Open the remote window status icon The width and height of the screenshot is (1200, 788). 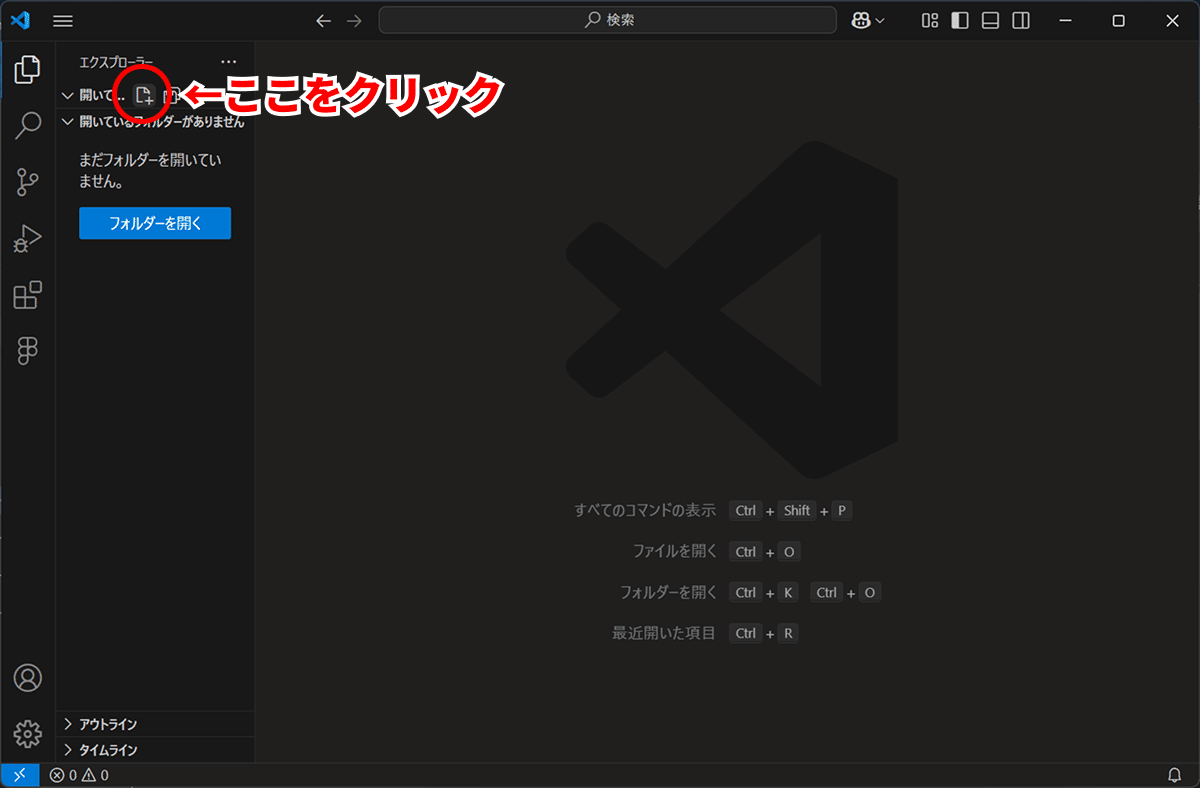click(19, 775)
